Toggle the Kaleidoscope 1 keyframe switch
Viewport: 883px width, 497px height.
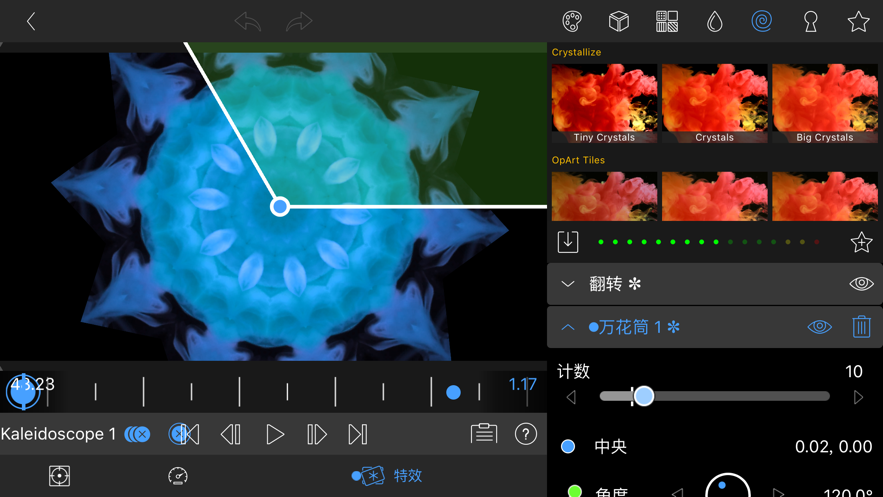(x=138, y=434)
